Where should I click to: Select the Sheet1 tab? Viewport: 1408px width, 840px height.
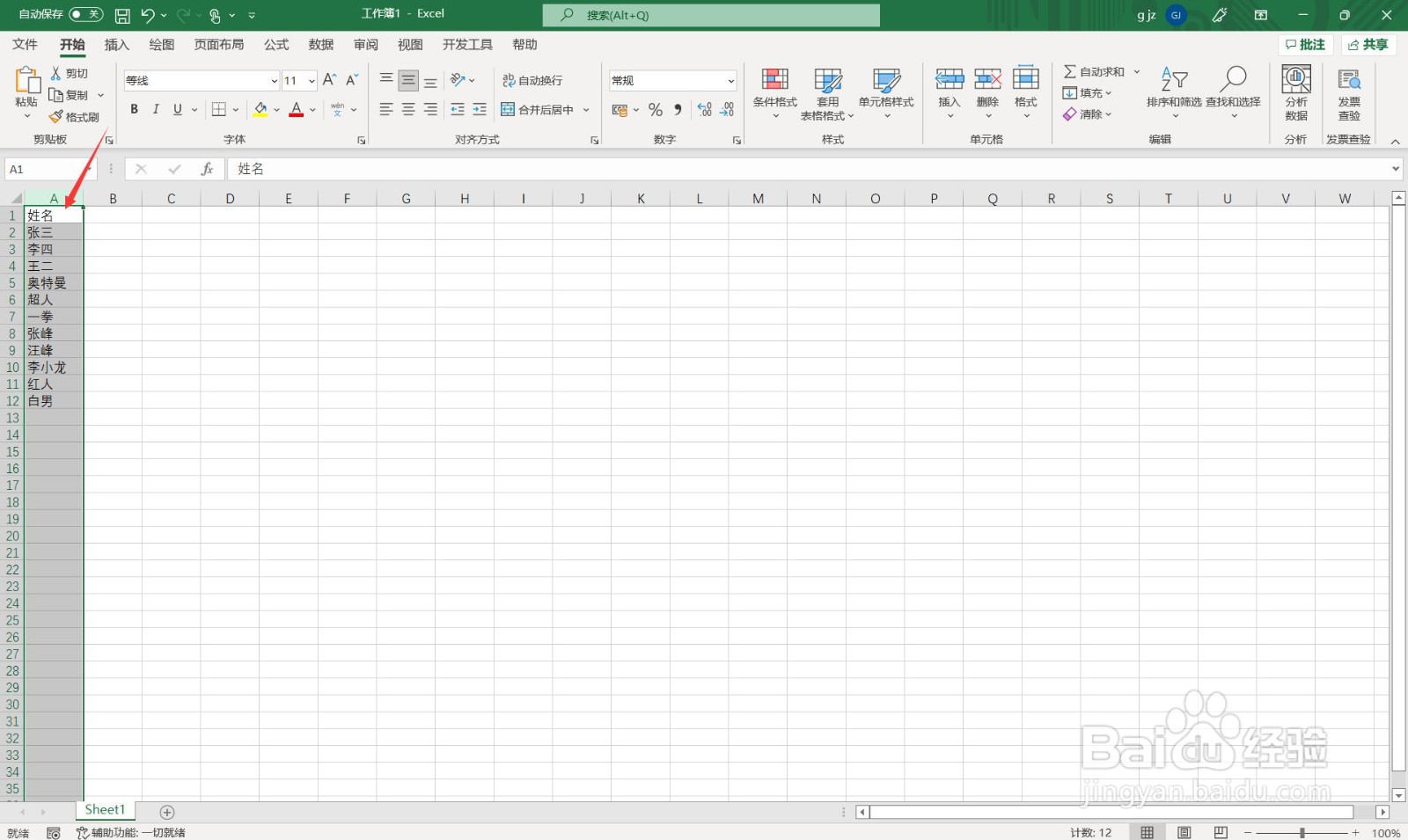pos(105,810)
